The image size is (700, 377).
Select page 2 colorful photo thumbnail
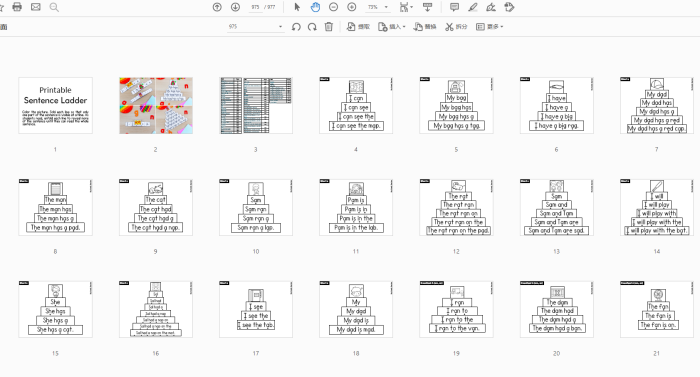click(x=156, y=105)
